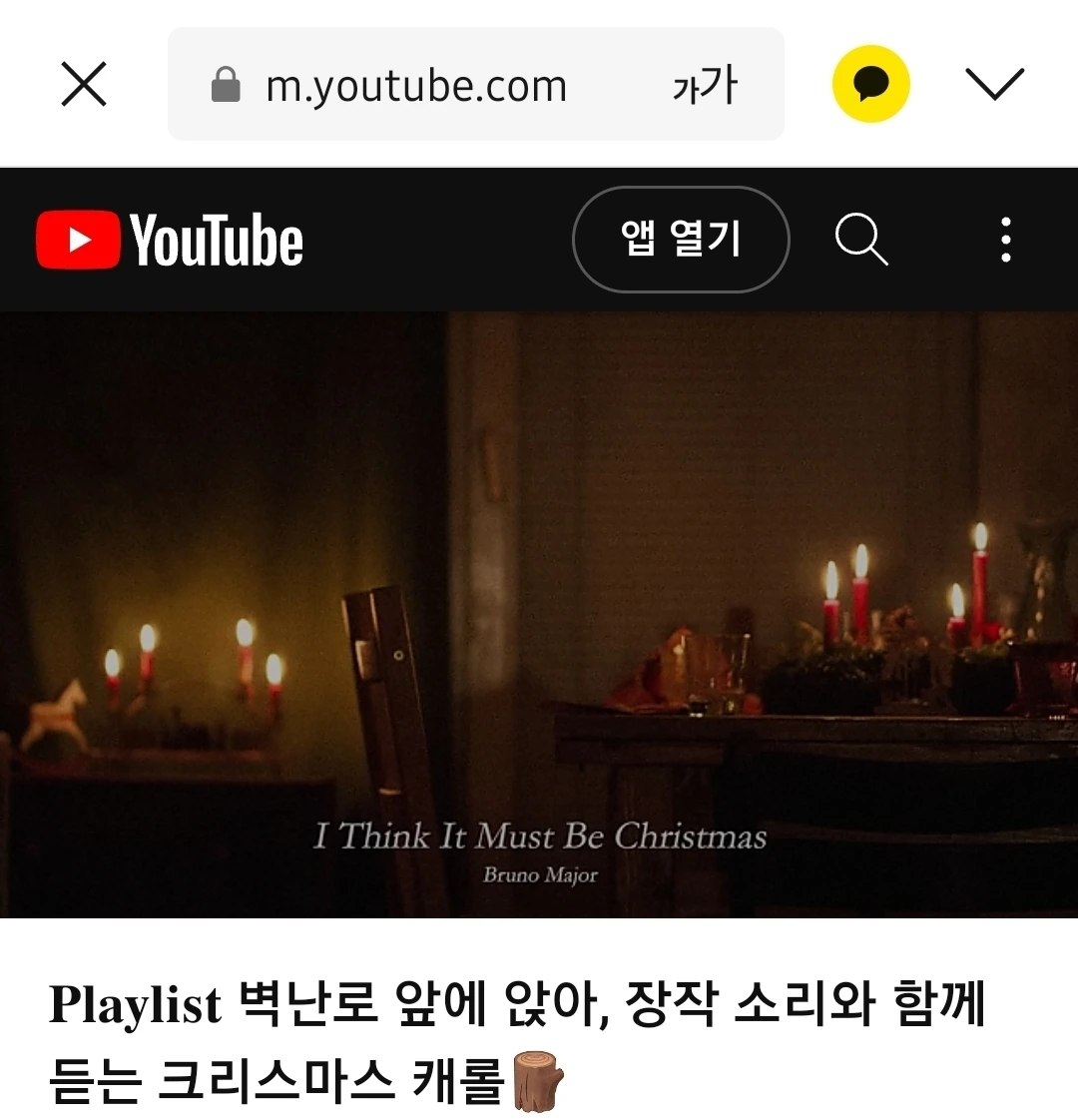Select the m.youtube.com address text
The image size is (1078, 1120).
point(416,87)
